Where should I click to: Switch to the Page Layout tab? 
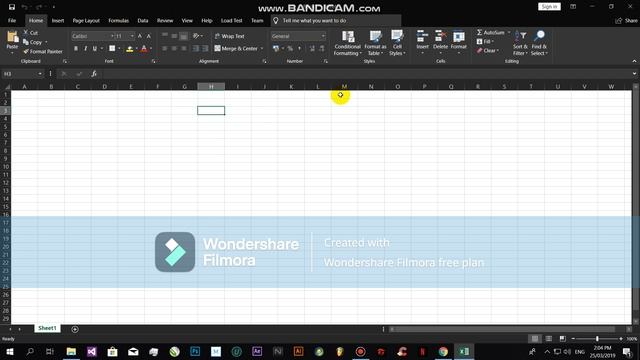[x=86, y=20]
